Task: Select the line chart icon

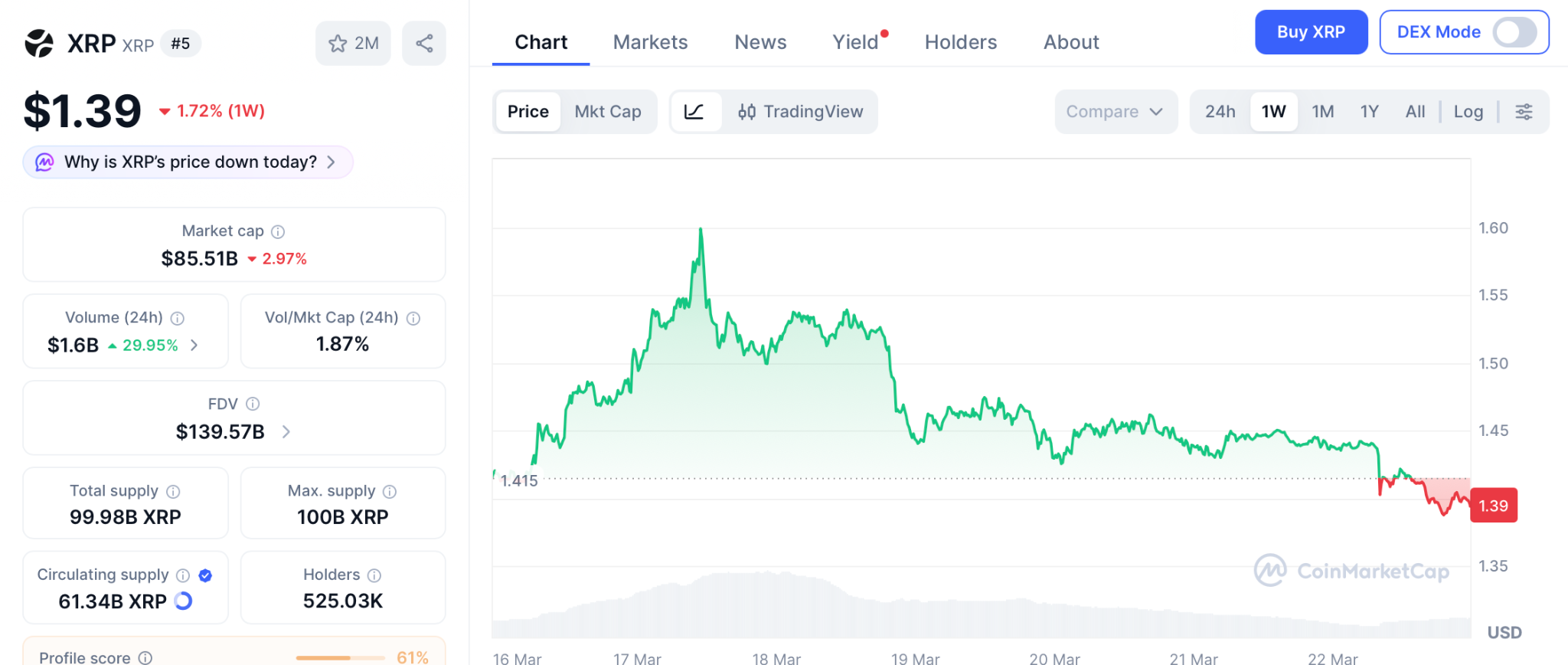Action: coord(694,112)
